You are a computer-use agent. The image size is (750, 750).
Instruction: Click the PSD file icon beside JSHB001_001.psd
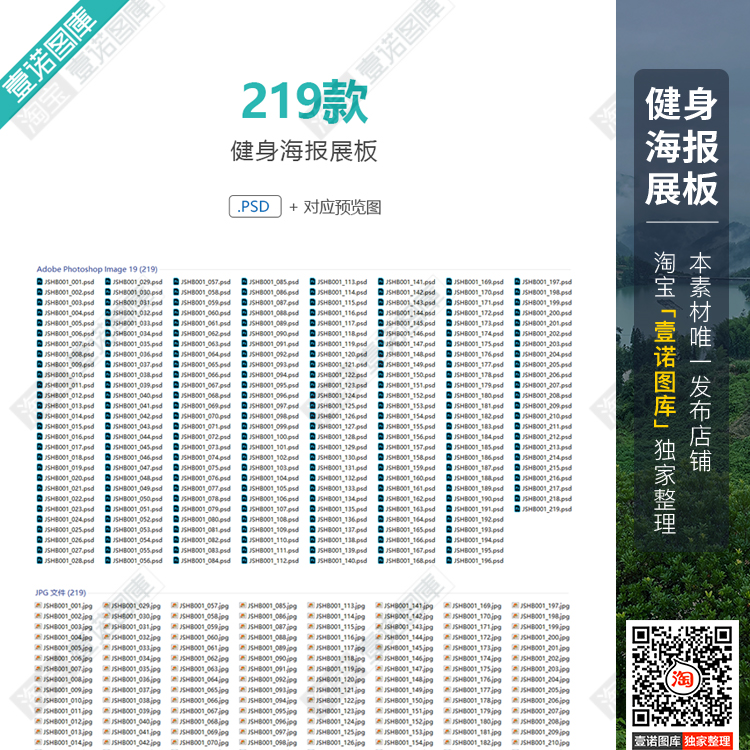click(x=40, y=282)
